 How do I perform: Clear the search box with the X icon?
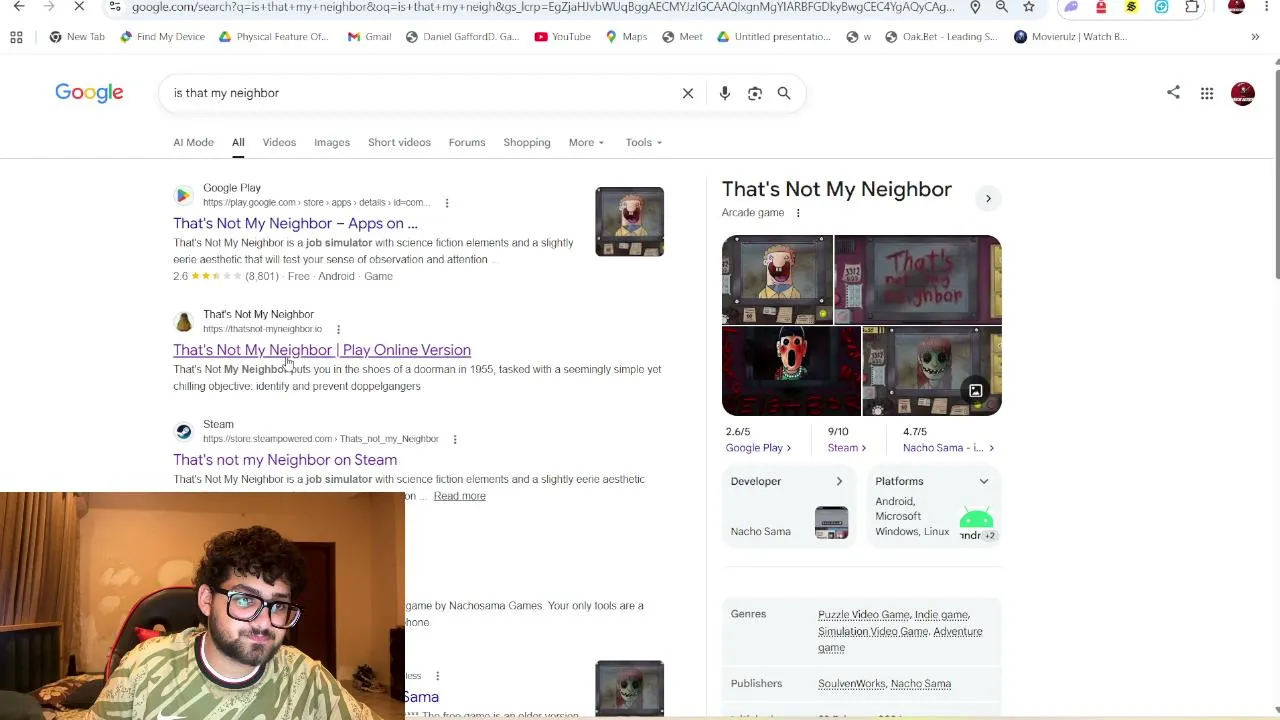tap(688, 93)
